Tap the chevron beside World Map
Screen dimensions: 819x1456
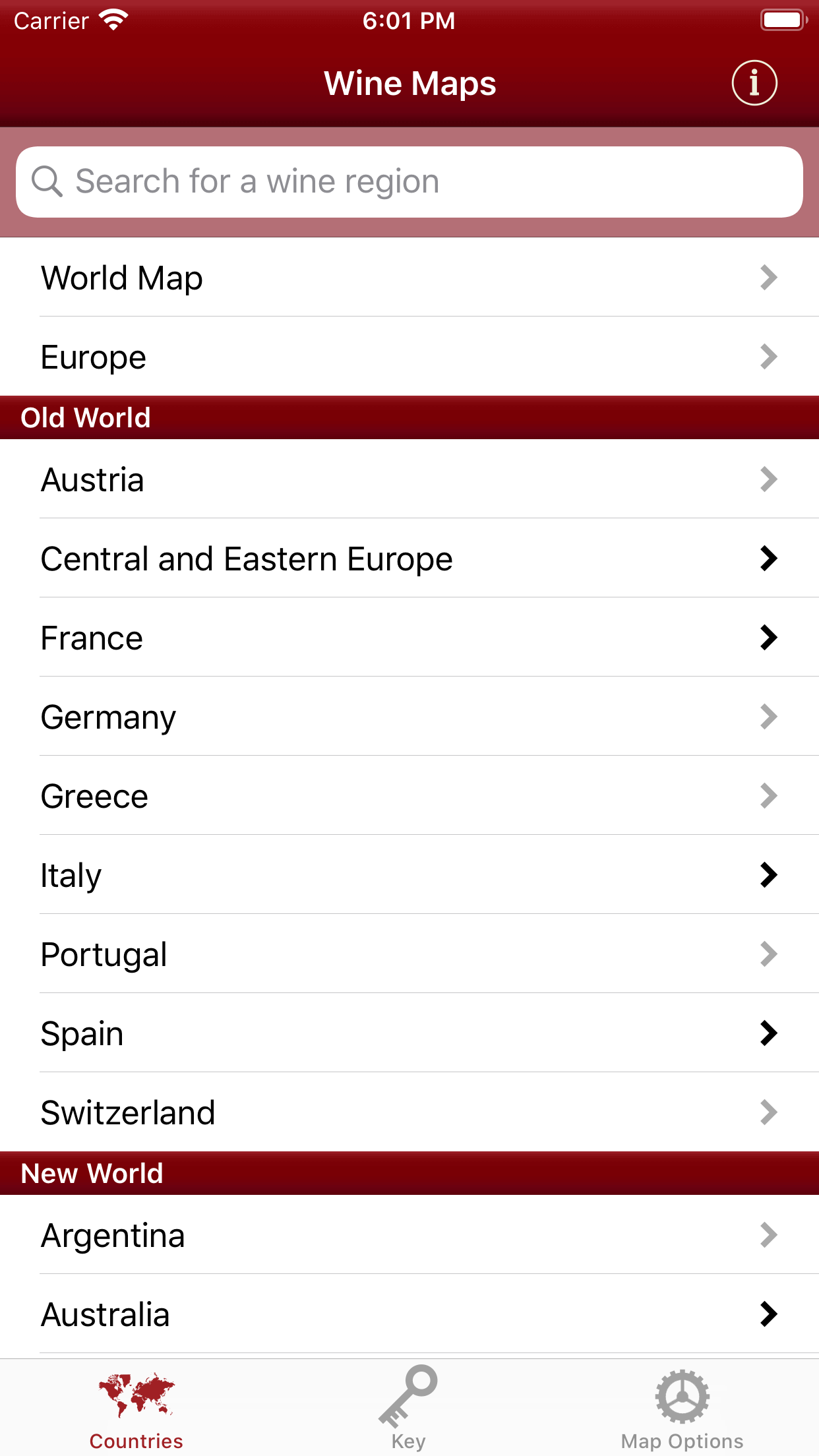tap(768, 278)
